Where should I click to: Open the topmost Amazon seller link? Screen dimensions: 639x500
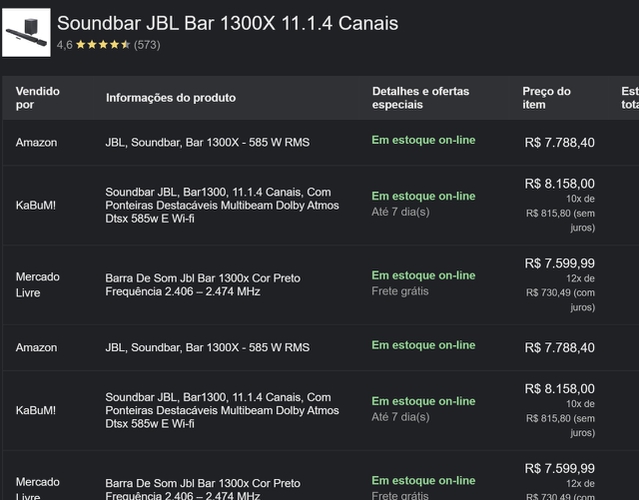36,142
